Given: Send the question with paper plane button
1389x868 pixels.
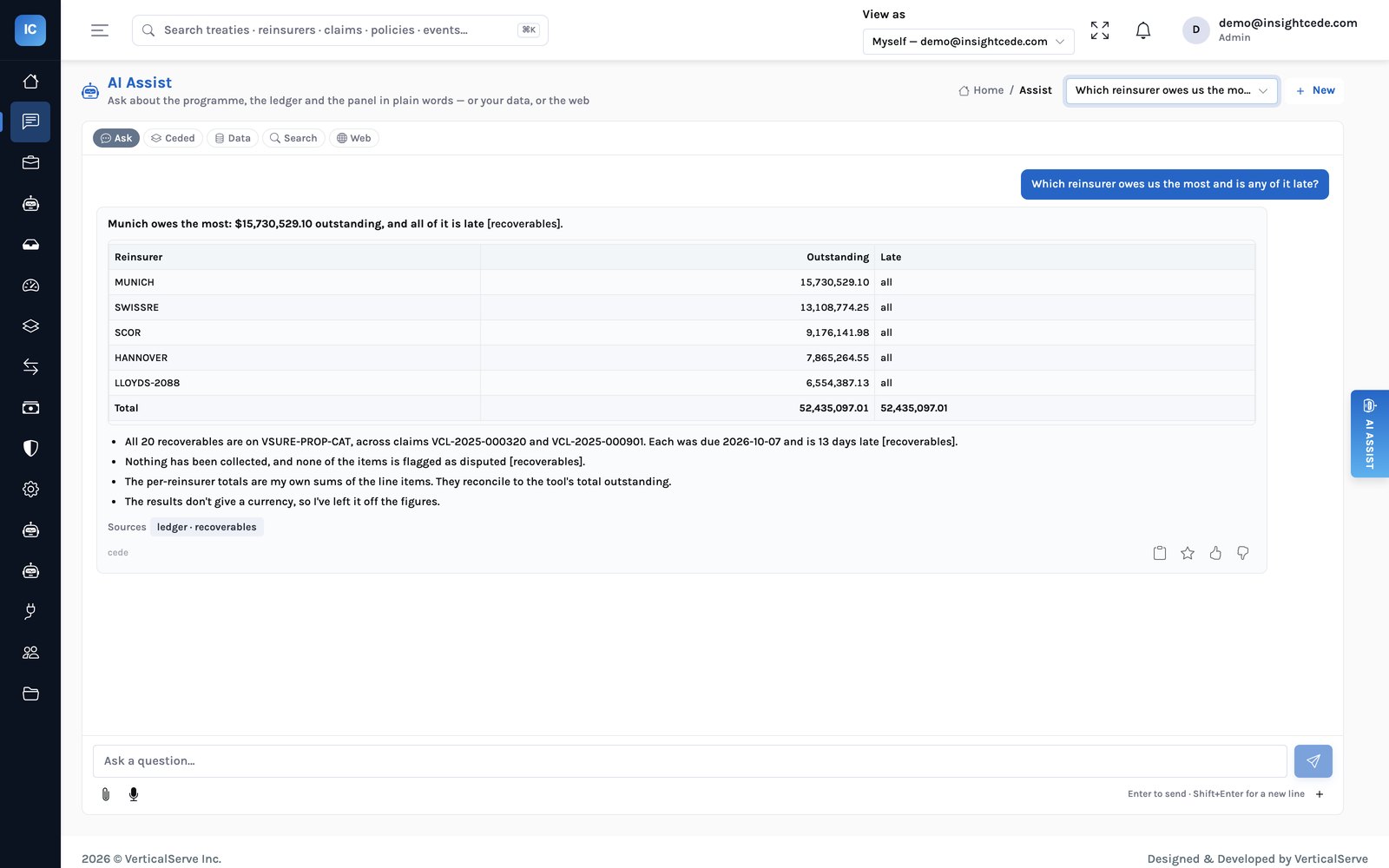Looking at the screenshot, I should (x=1313, y=761).
